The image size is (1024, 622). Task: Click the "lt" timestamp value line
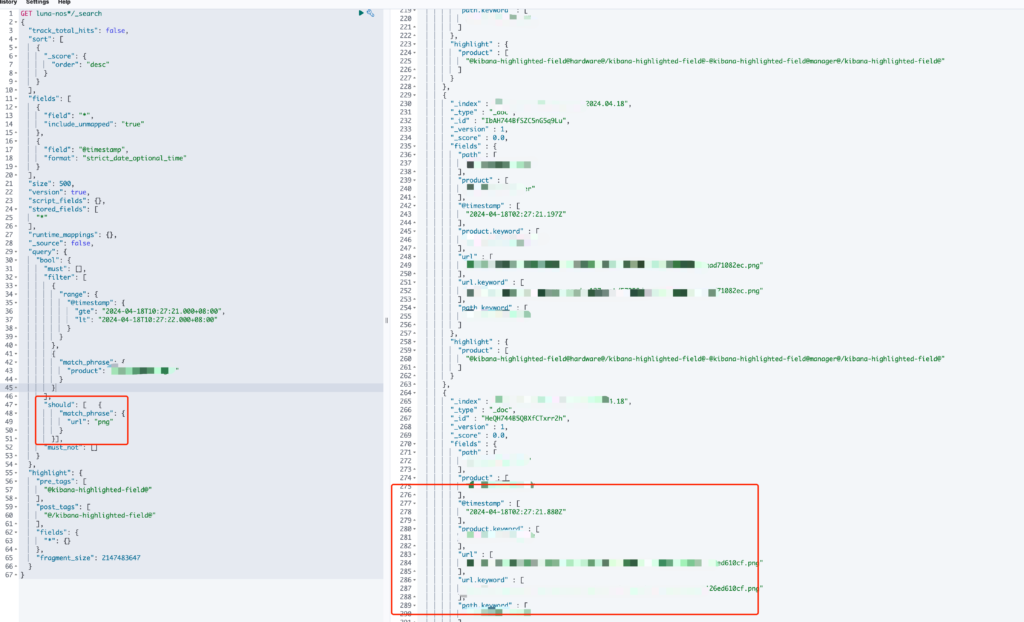pyautogui.click(x=146, y=319)
